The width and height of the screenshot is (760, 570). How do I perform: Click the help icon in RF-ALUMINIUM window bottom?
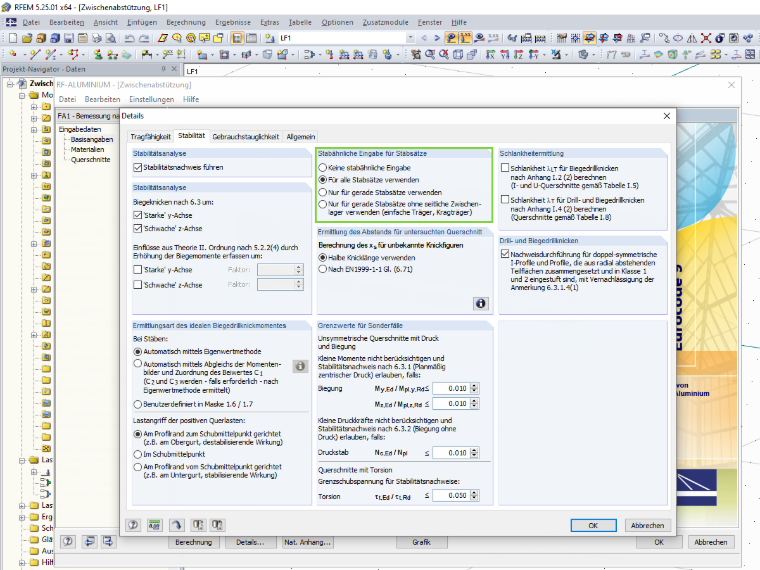point(68,542)
